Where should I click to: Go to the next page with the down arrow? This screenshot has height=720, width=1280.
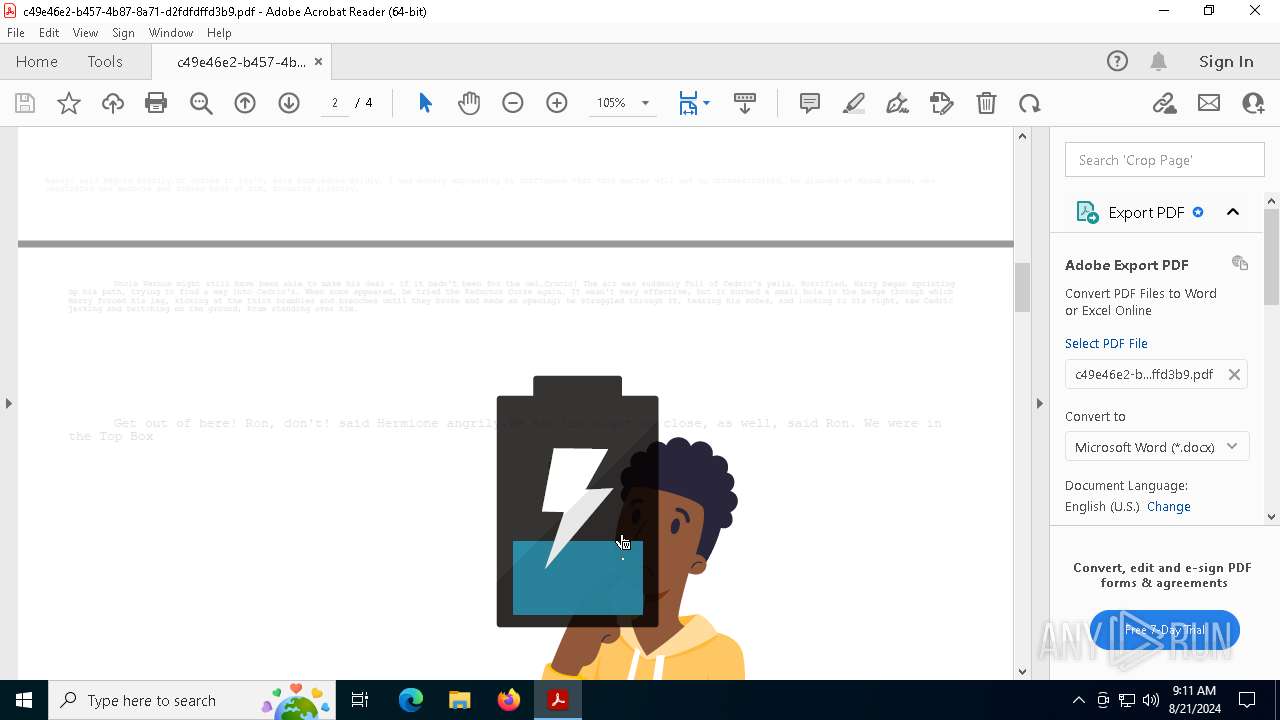pyautogui.click(x=289, y=103)
